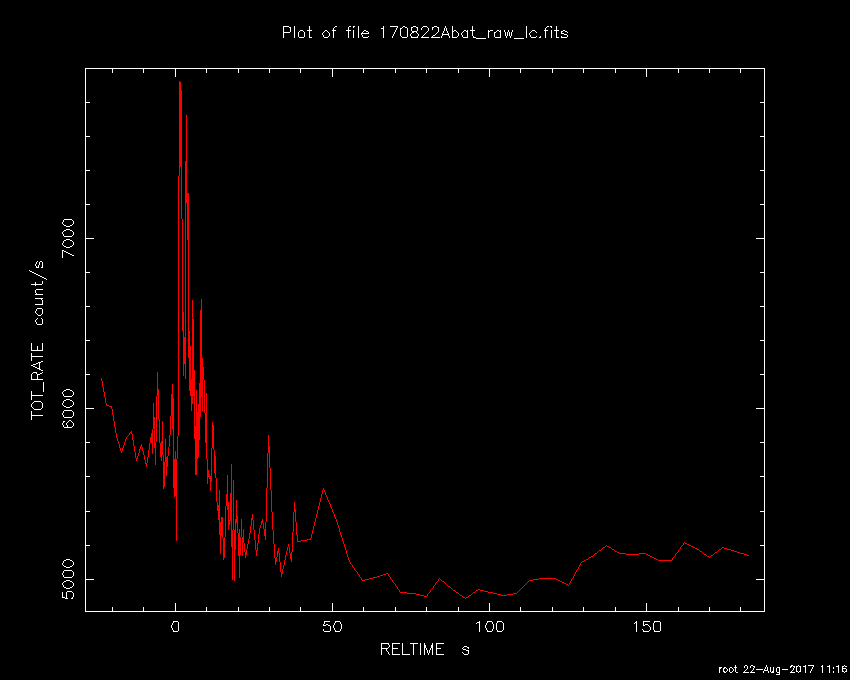Click the x-axis tick label 0
The image size is (850, 680).
176,627
